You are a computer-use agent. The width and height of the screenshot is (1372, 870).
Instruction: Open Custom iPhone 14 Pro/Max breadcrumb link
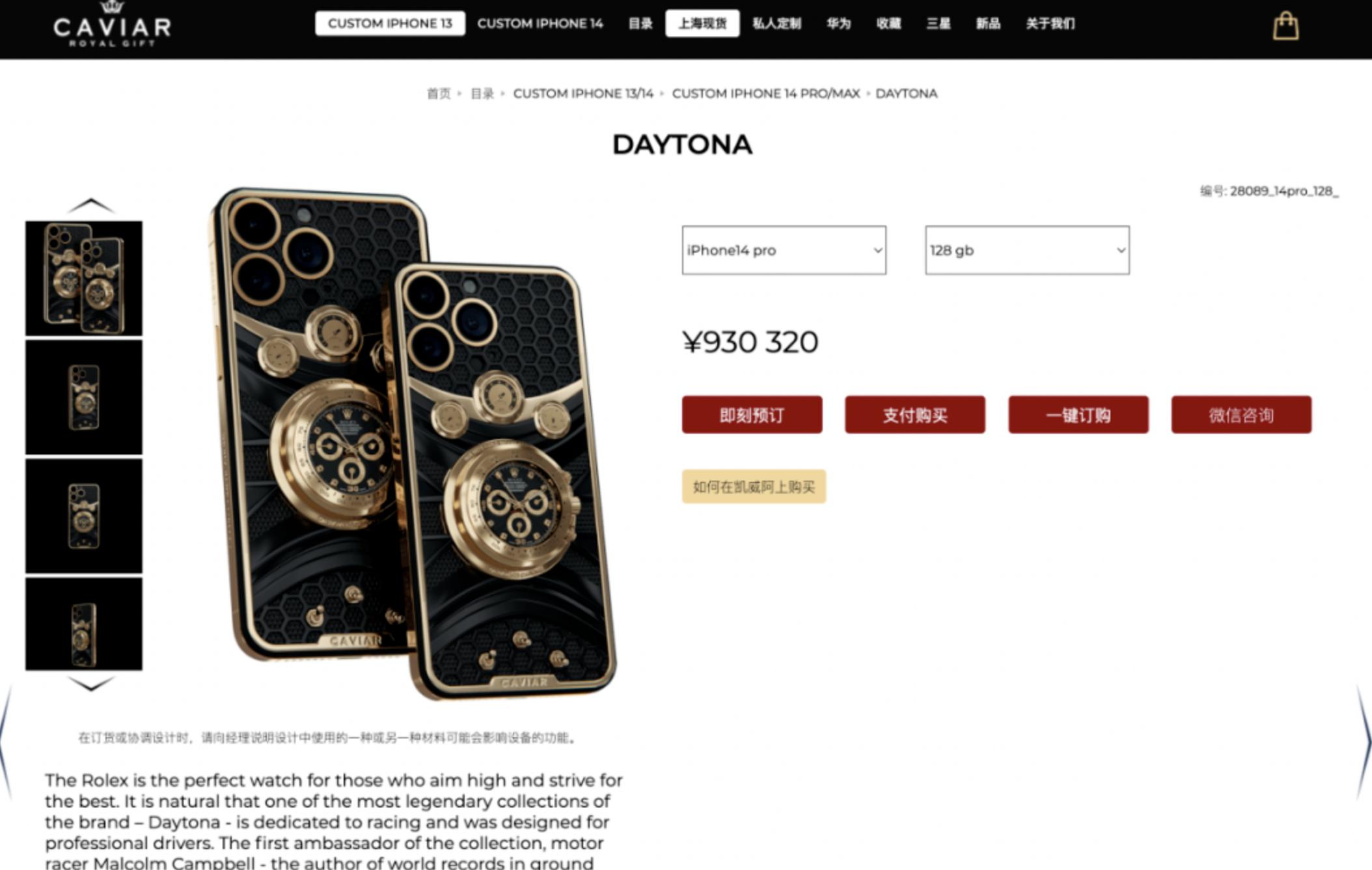(765, 94)
